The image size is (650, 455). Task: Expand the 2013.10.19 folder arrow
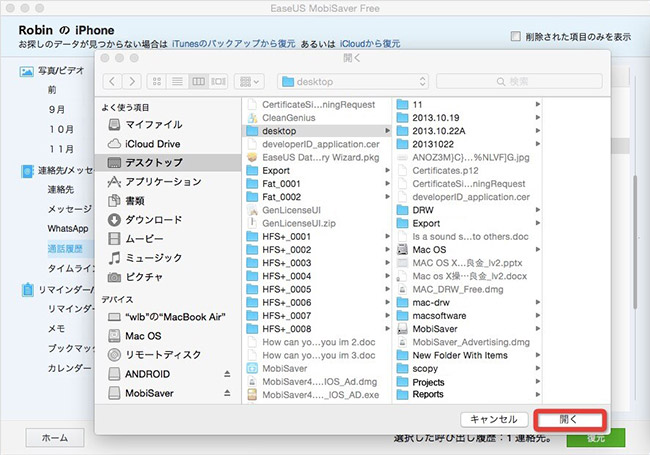click(x=538, y=118)
